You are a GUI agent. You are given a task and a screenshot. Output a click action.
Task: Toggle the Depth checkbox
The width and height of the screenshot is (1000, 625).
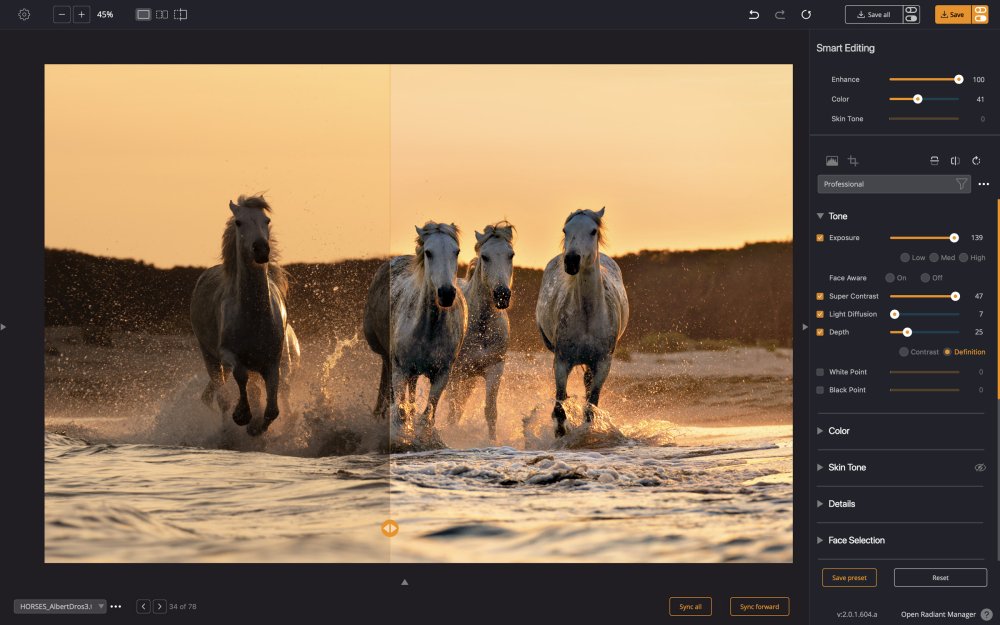coord(820,332)
